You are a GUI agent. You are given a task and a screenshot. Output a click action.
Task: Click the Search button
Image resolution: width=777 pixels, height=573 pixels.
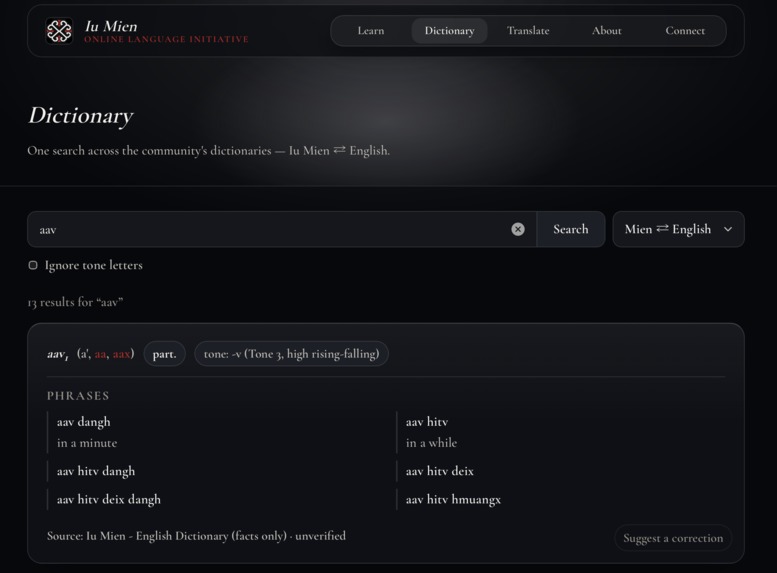571,229
